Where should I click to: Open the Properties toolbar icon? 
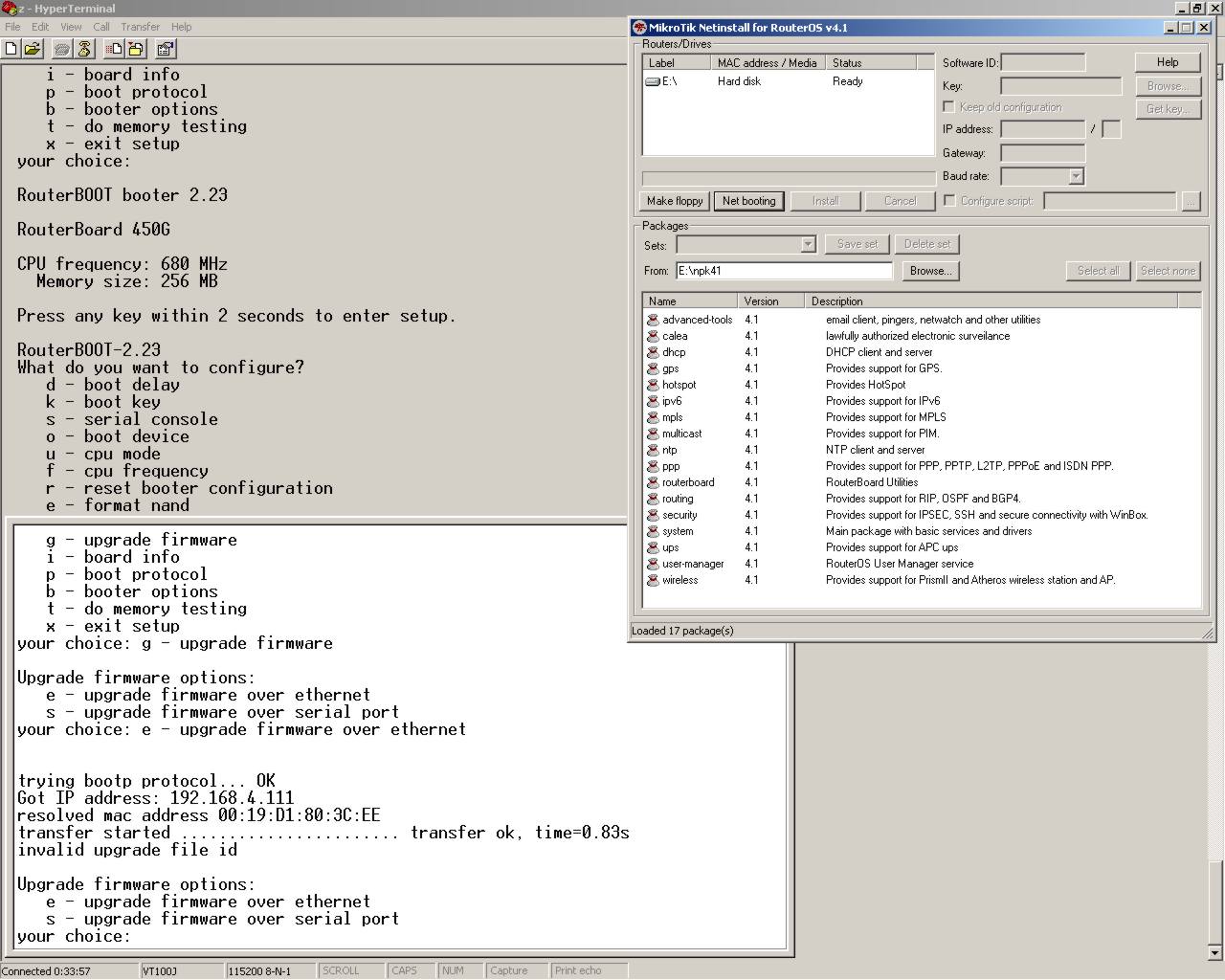point(165,49)
